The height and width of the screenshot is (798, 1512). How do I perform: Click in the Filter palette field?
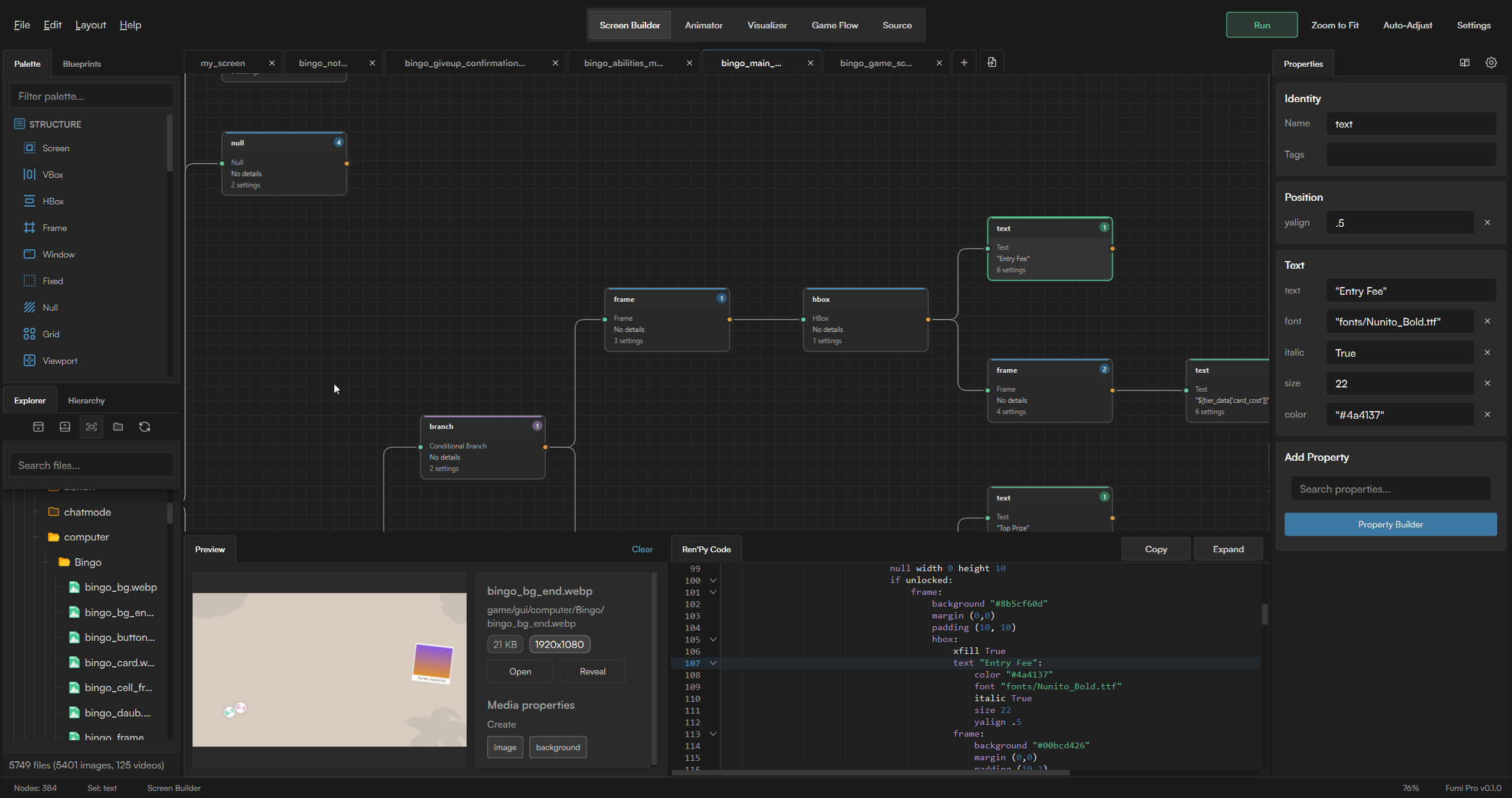(92, 96)
